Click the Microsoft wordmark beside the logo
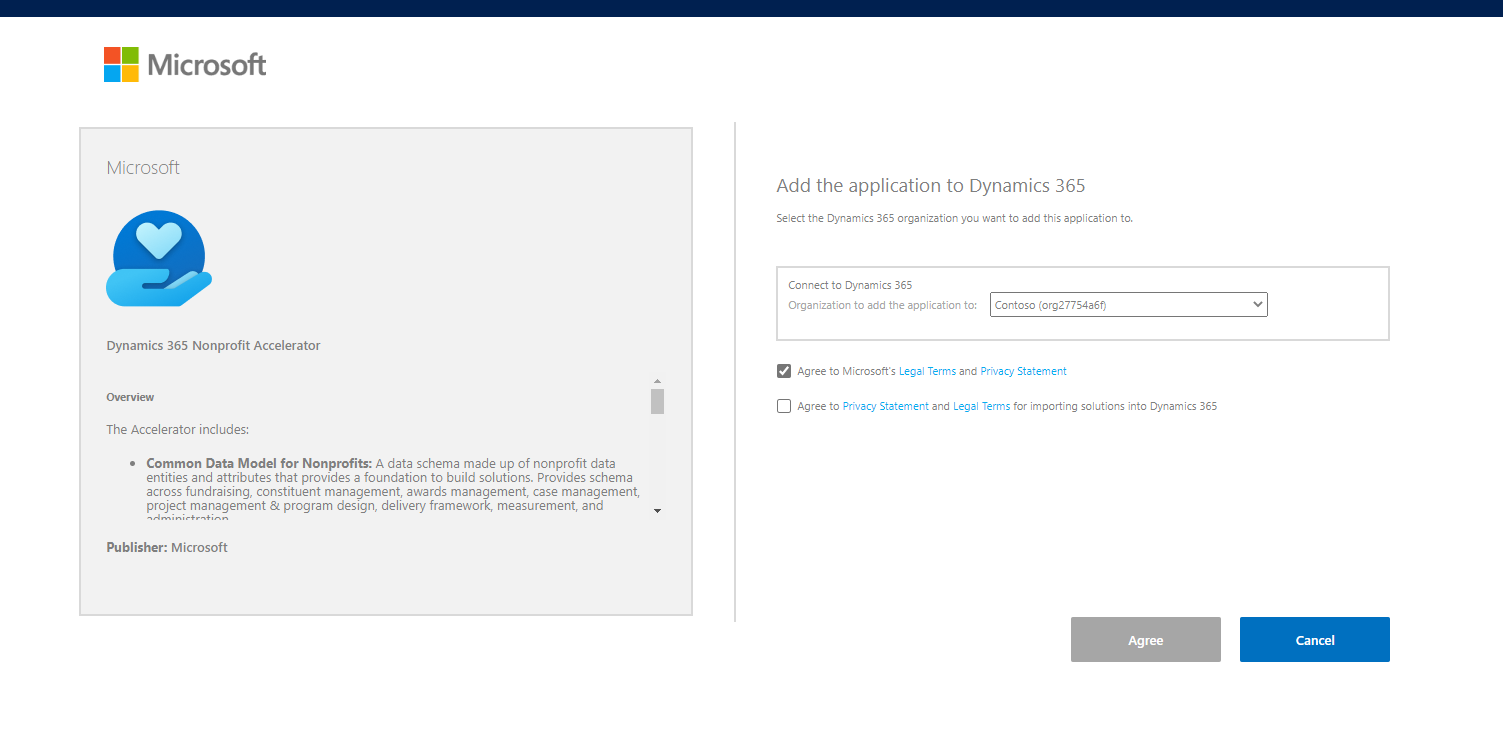 tap(207, 65)
